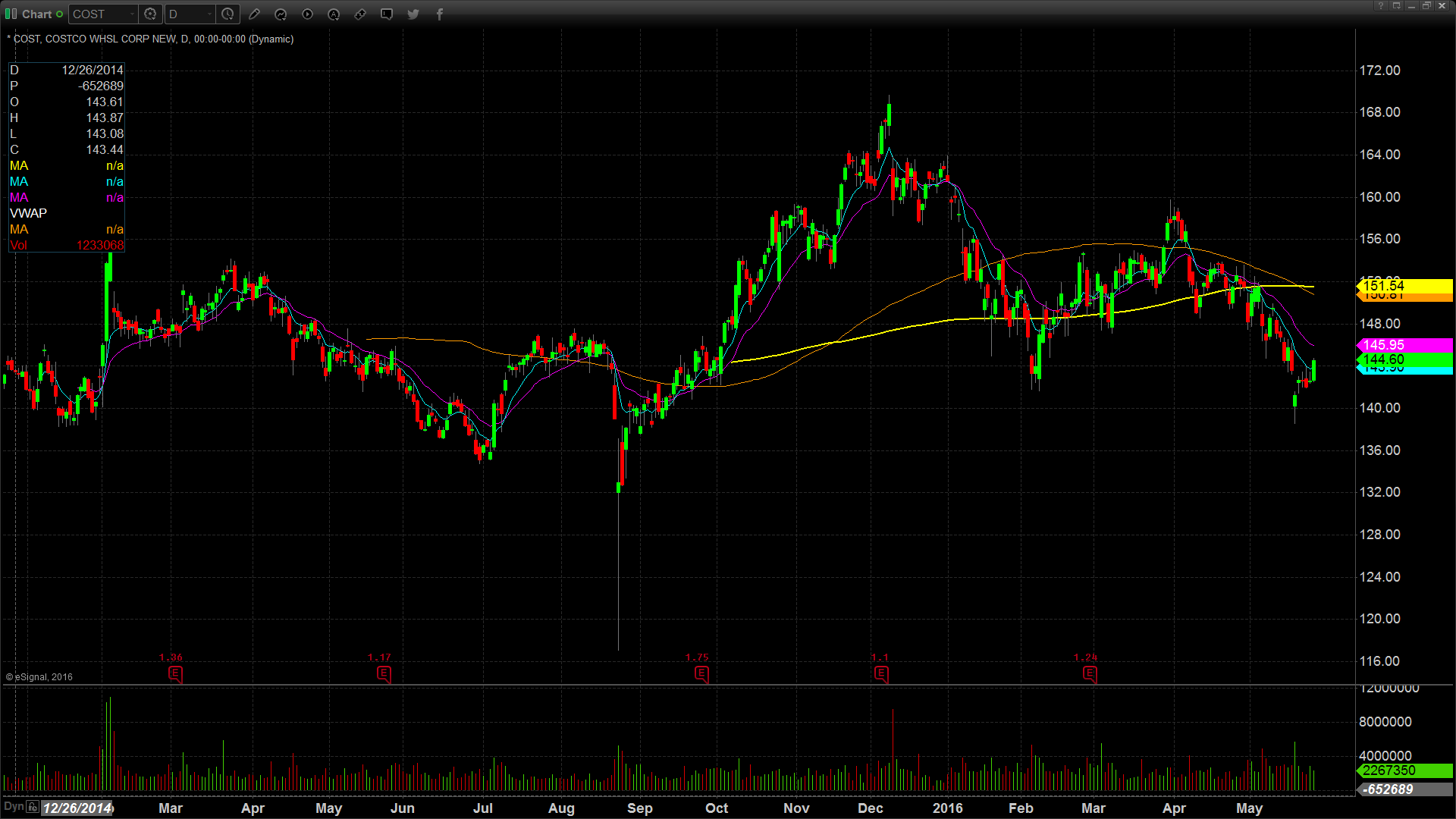This screenshot has width=1456, height=819.
Task: Select the pencil drawing tool
Action: [254, 14]
